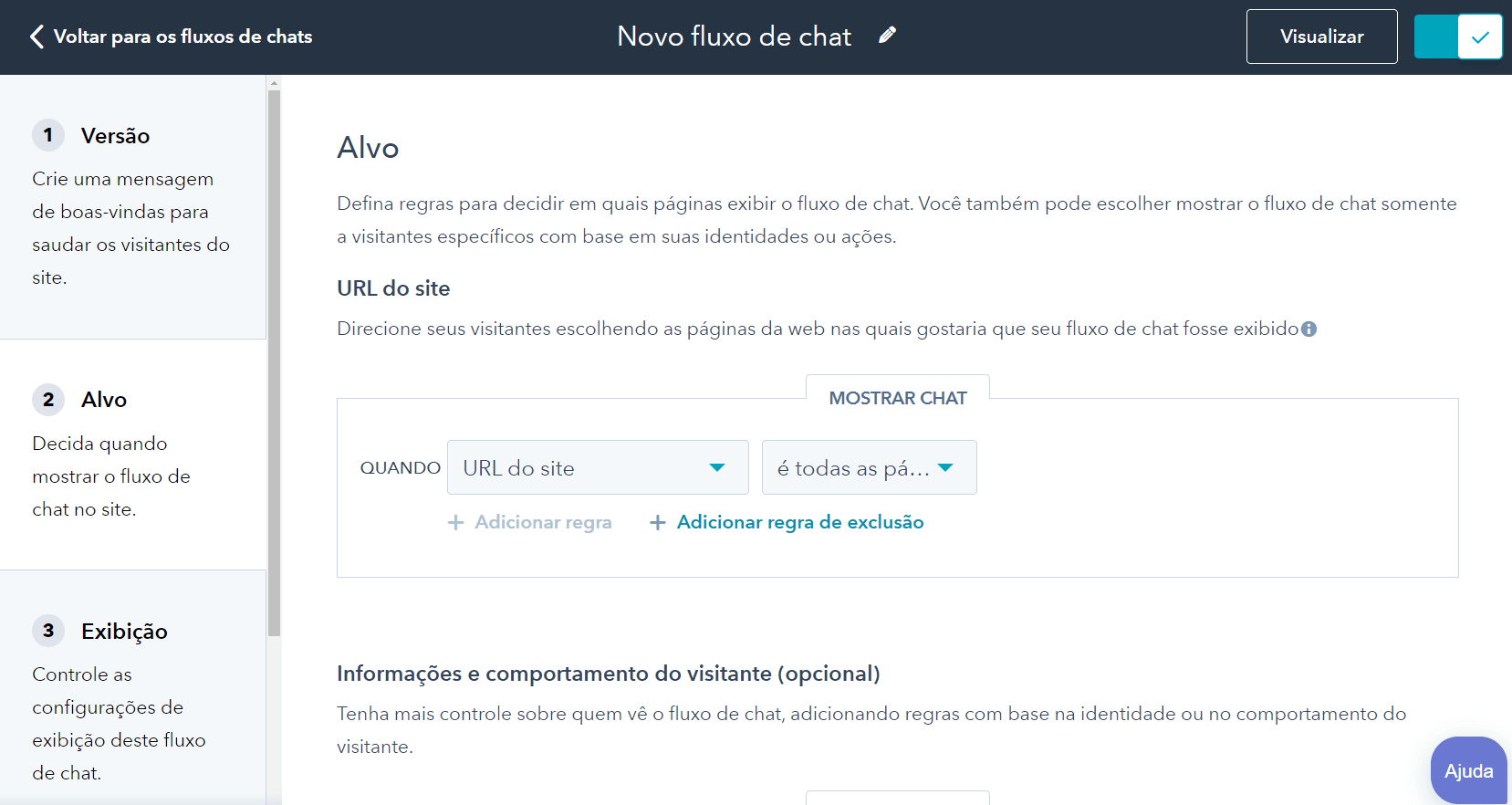Click 'Voltar para os fluxos de chats'

point(182,37)
